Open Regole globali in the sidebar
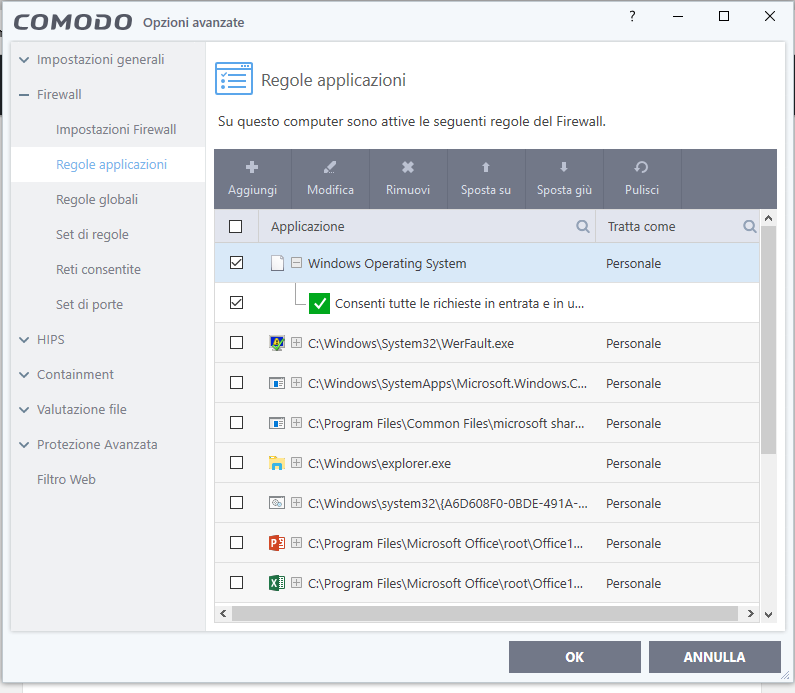 coord(97,200)
